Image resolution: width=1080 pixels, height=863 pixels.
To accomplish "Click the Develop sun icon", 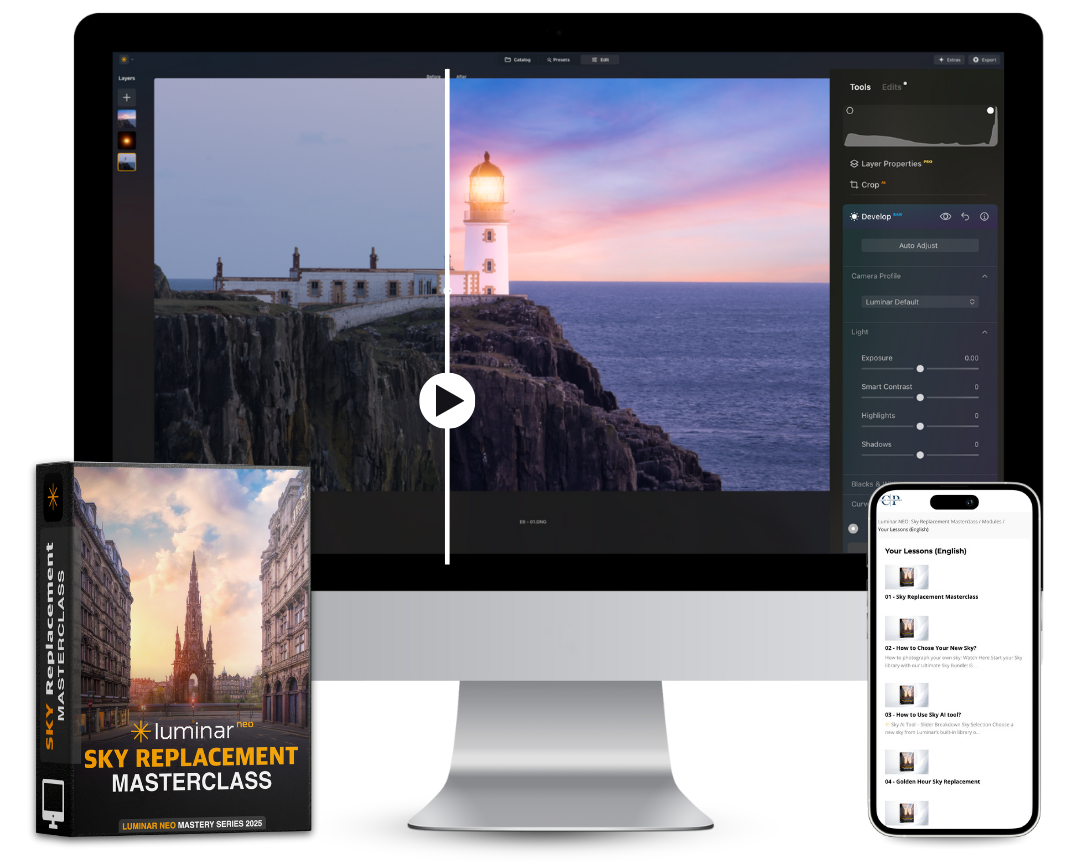I will pyautogui.click(x=854, y=216).
